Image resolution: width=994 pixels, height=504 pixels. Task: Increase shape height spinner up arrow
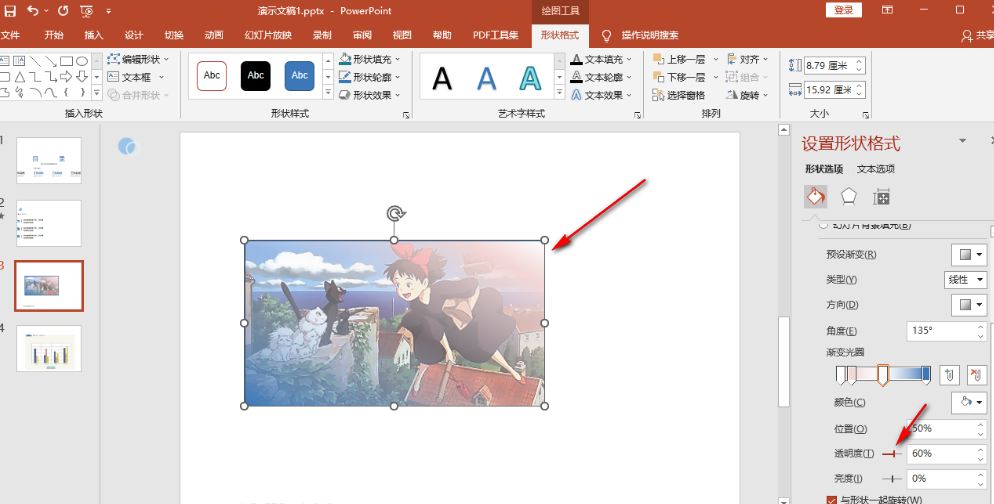(x=859, y=60)
